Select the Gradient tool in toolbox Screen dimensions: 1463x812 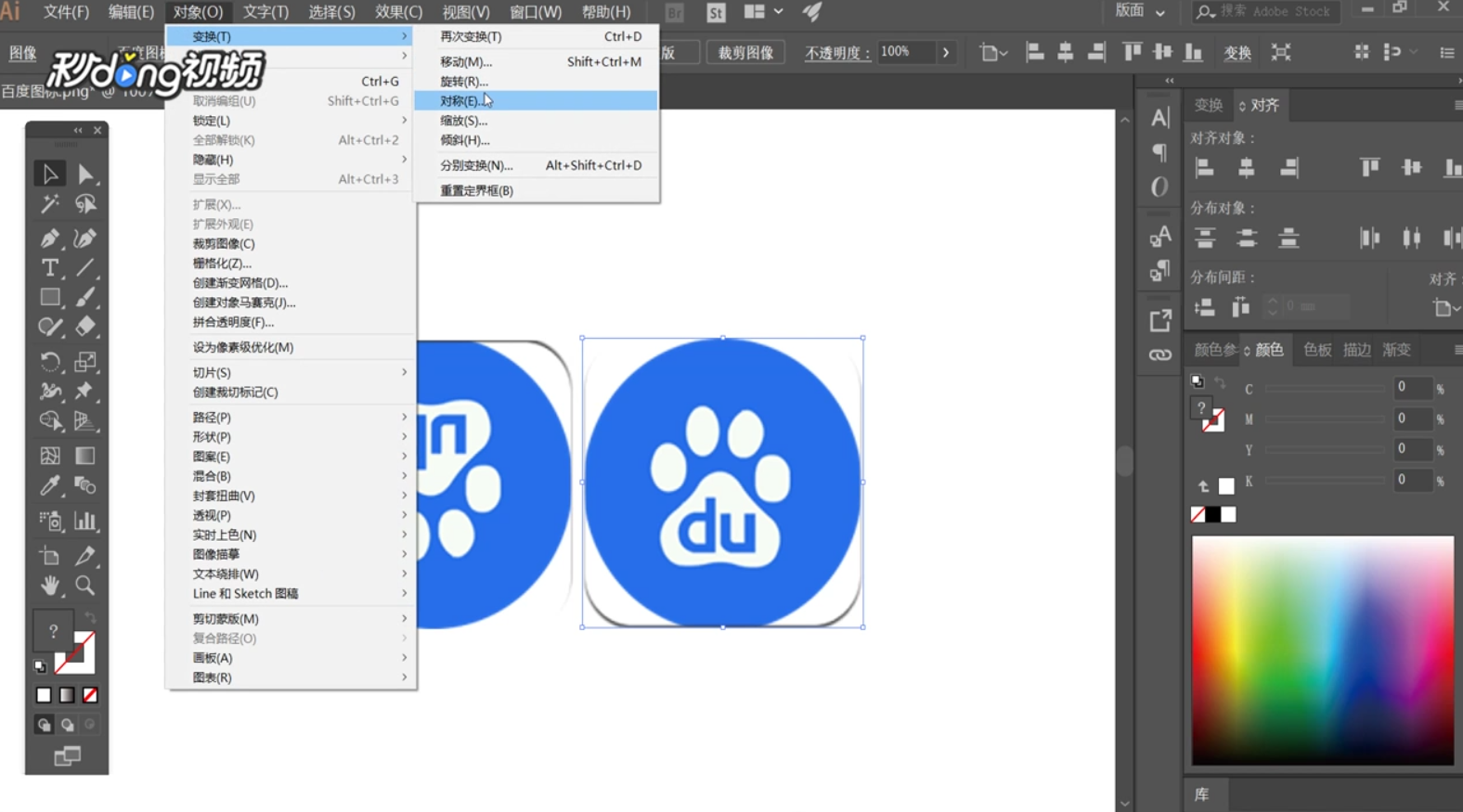(x=85, y=456)
